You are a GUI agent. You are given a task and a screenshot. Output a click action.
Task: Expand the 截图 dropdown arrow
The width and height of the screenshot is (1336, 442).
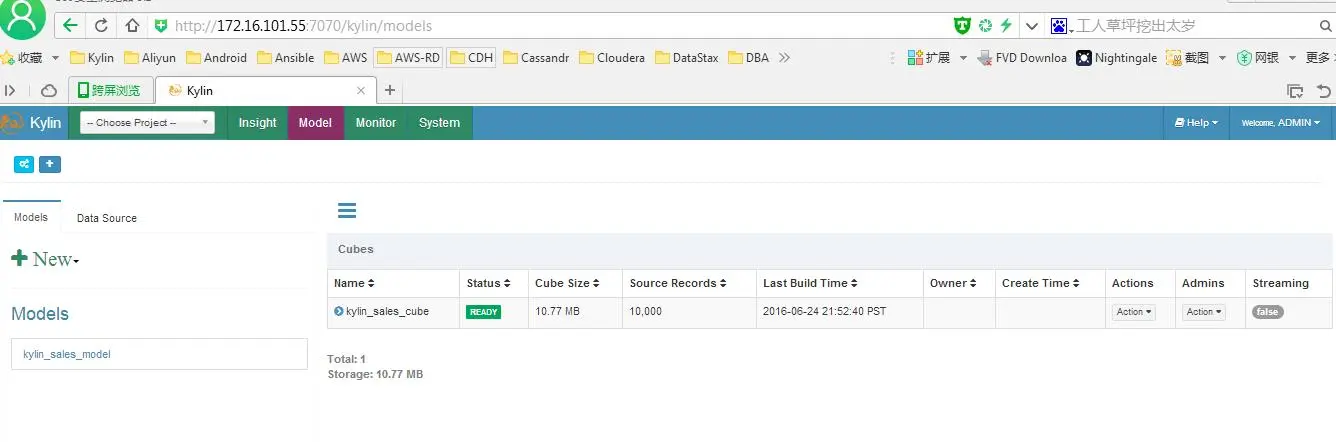tap(1222, 58)
